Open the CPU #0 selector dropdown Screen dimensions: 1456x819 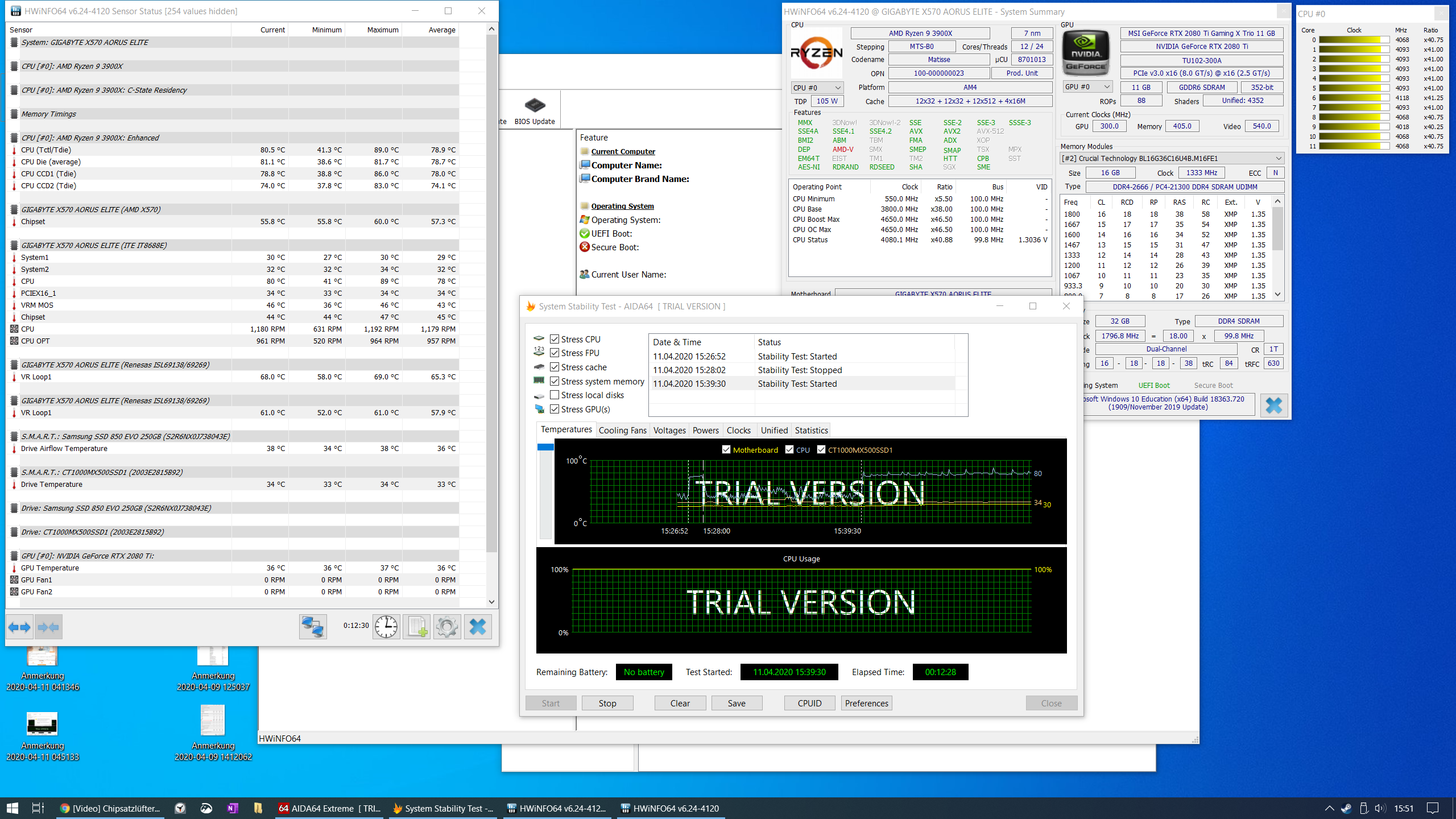[817, 88]
